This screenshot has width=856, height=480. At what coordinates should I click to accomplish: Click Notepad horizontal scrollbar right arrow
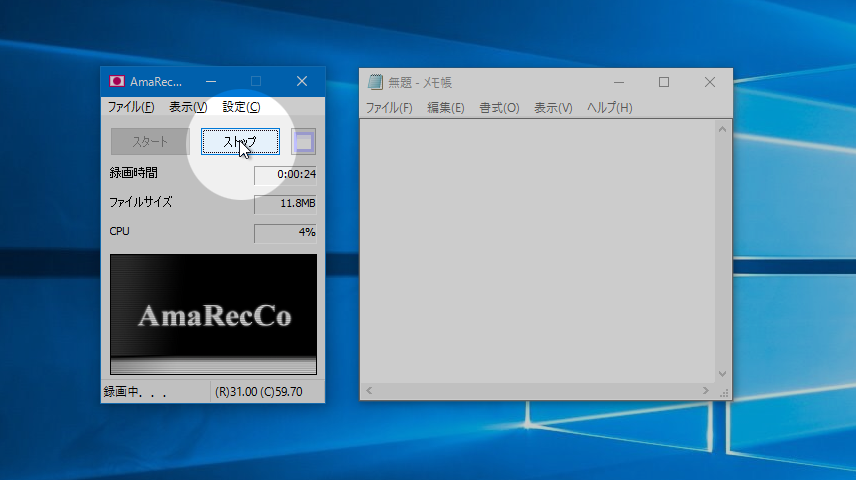pyautogui.click(x=705, y=390)
